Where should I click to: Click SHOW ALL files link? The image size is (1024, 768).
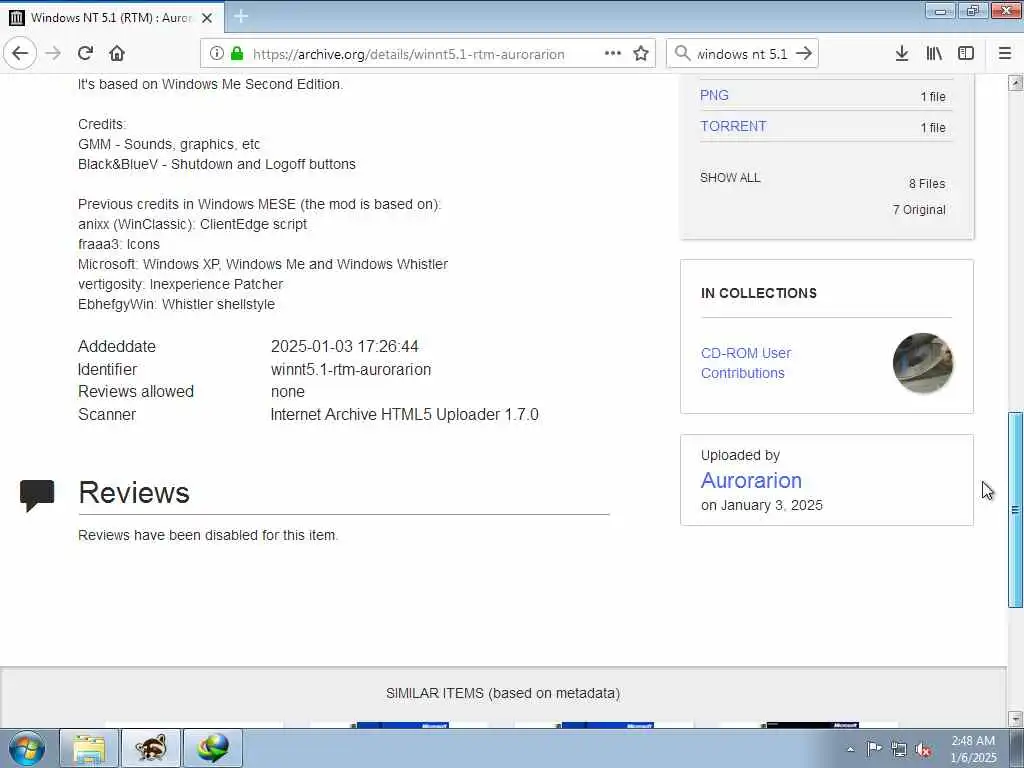[x=730, y=178]
